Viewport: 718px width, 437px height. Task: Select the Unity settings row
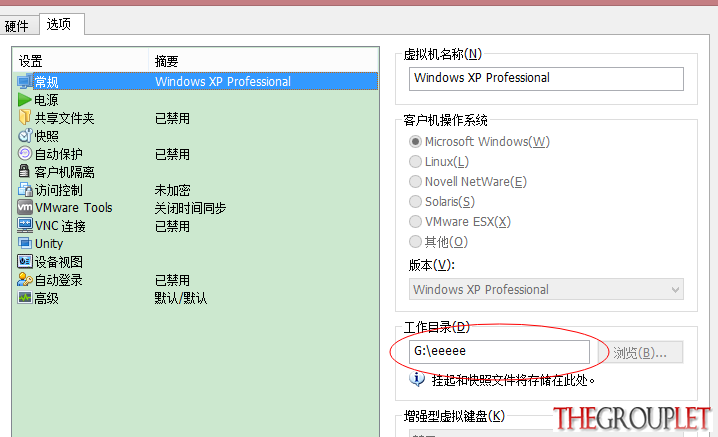tap(197, 244)
